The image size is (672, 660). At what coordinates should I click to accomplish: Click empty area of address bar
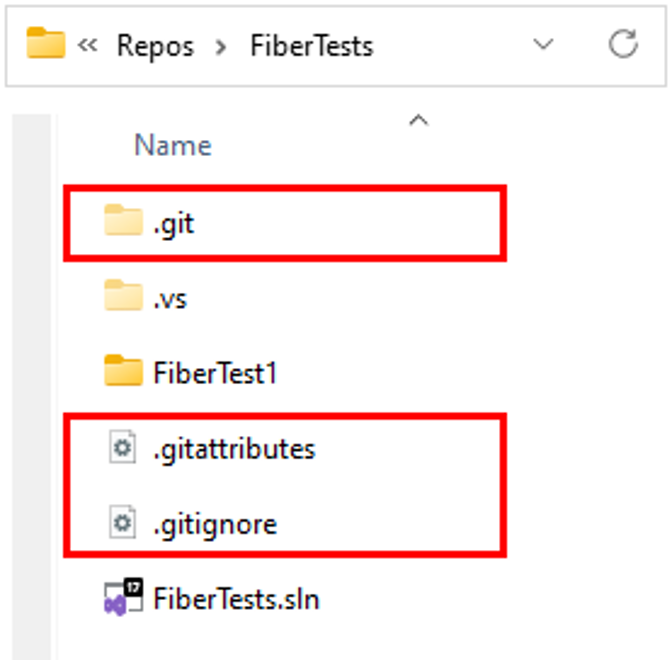pyautogui.click(x=450, y=45)
